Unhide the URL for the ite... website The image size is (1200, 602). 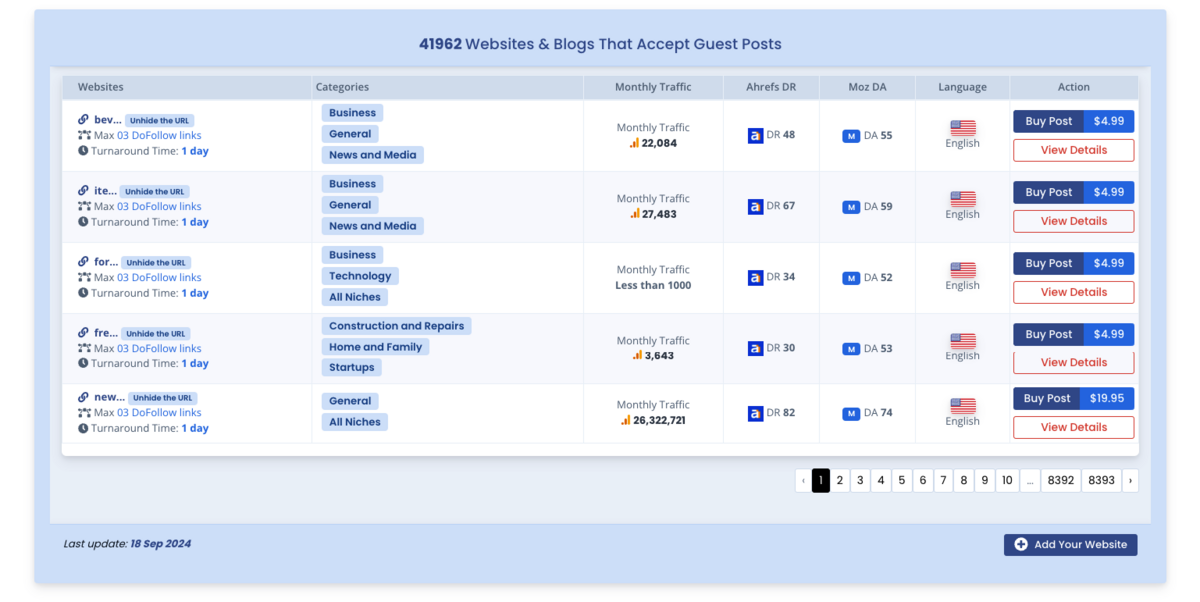[x=155, y=192]
